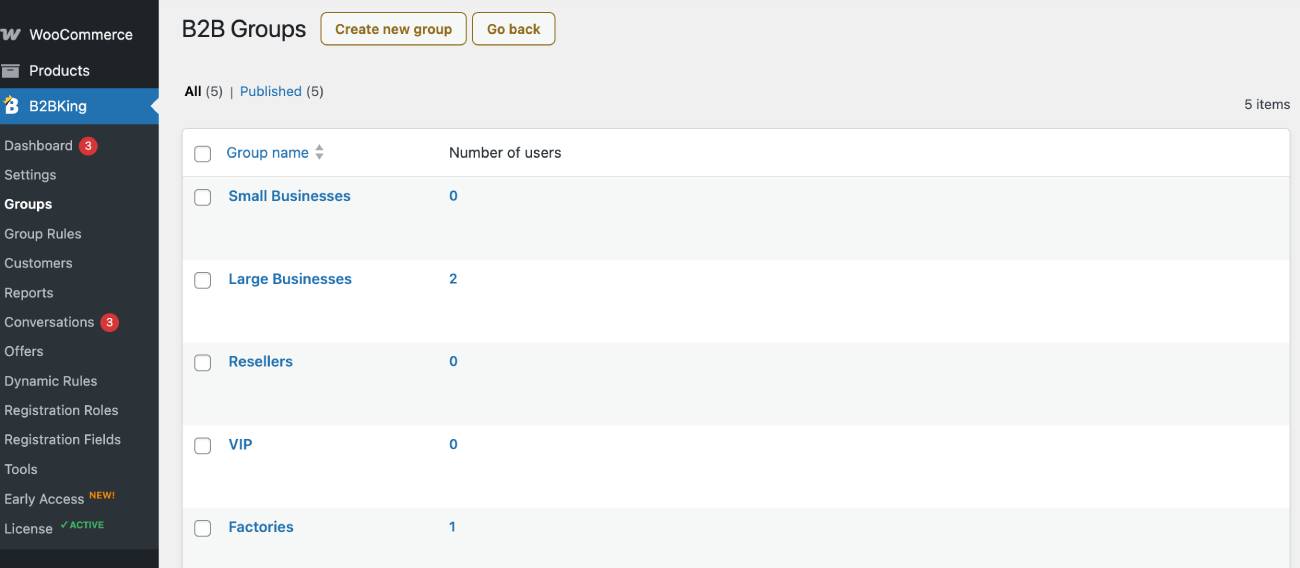The height and width of the screenshot is (568, 1300).
Task: Click the Dashboard notification badge showing 3
Action: pos(88,146)
